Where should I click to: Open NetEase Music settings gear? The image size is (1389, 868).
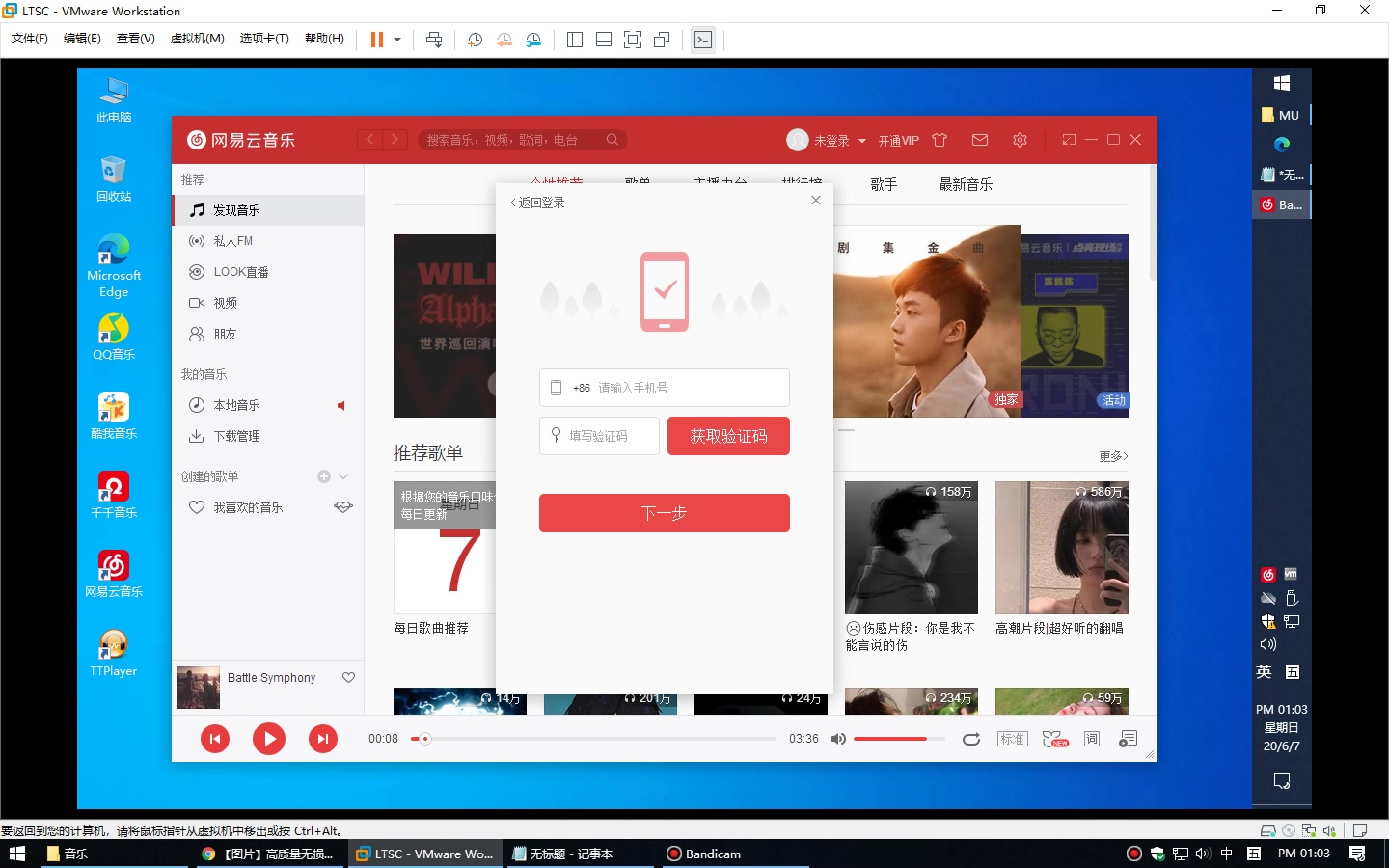click(x=1020, y=140)
